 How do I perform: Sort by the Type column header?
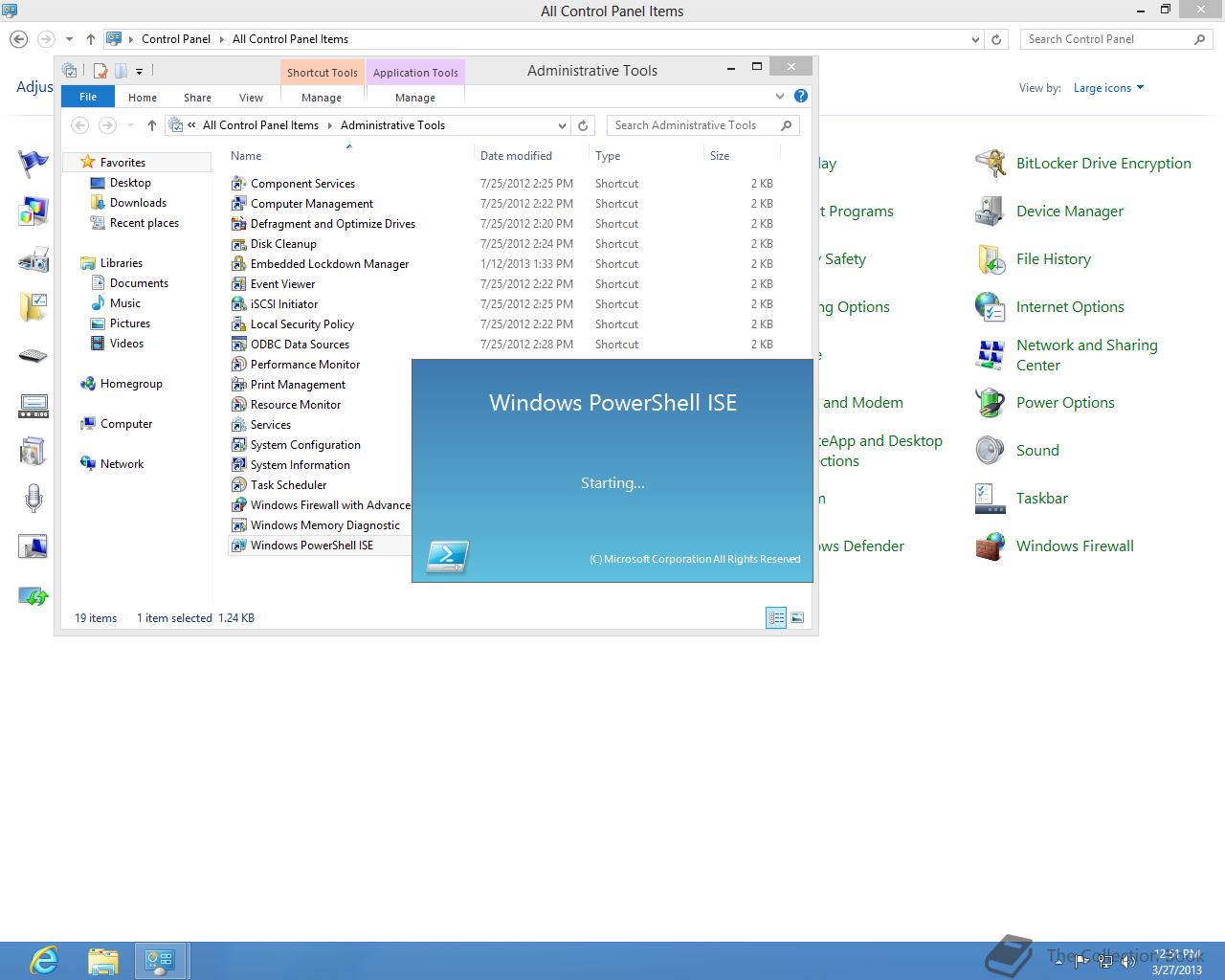[x=646, y=155]
